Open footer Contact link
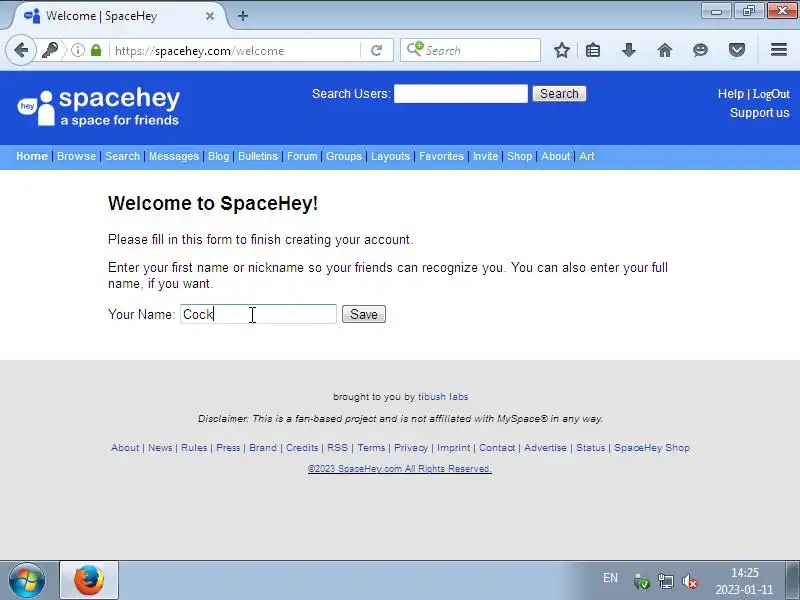The height and width of the screenshot is (600, 800). point(497,447)
